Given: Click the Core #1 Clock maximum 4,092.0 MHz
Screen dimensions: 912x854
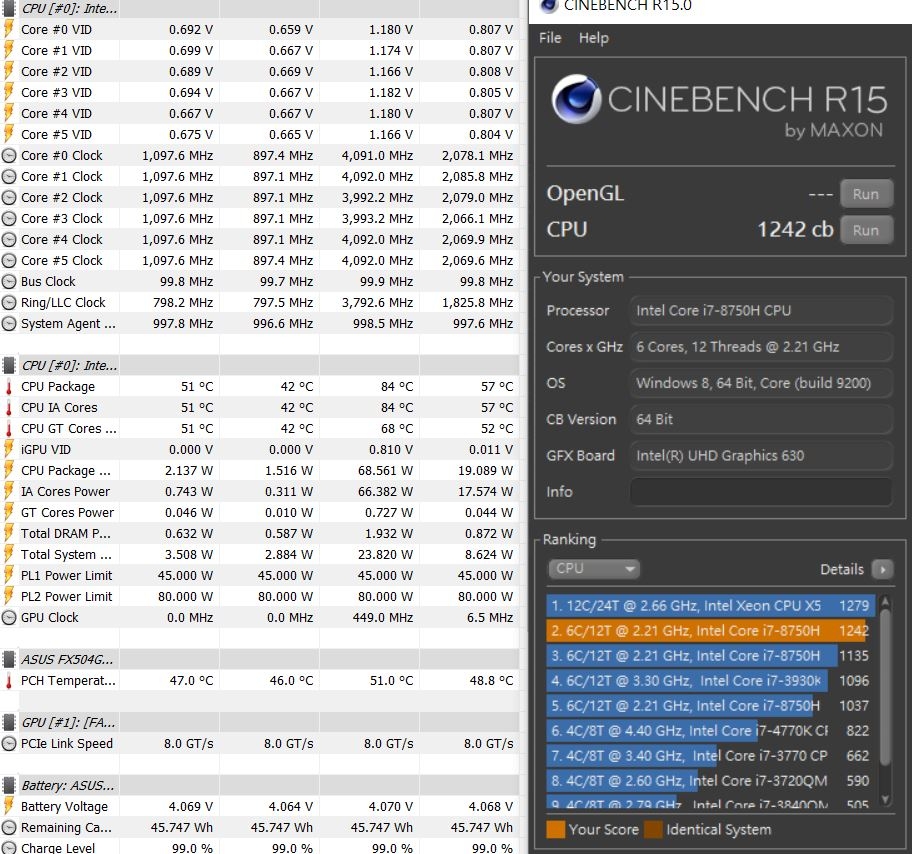Looking at the screenshot, I should click(x=377, y=176).
